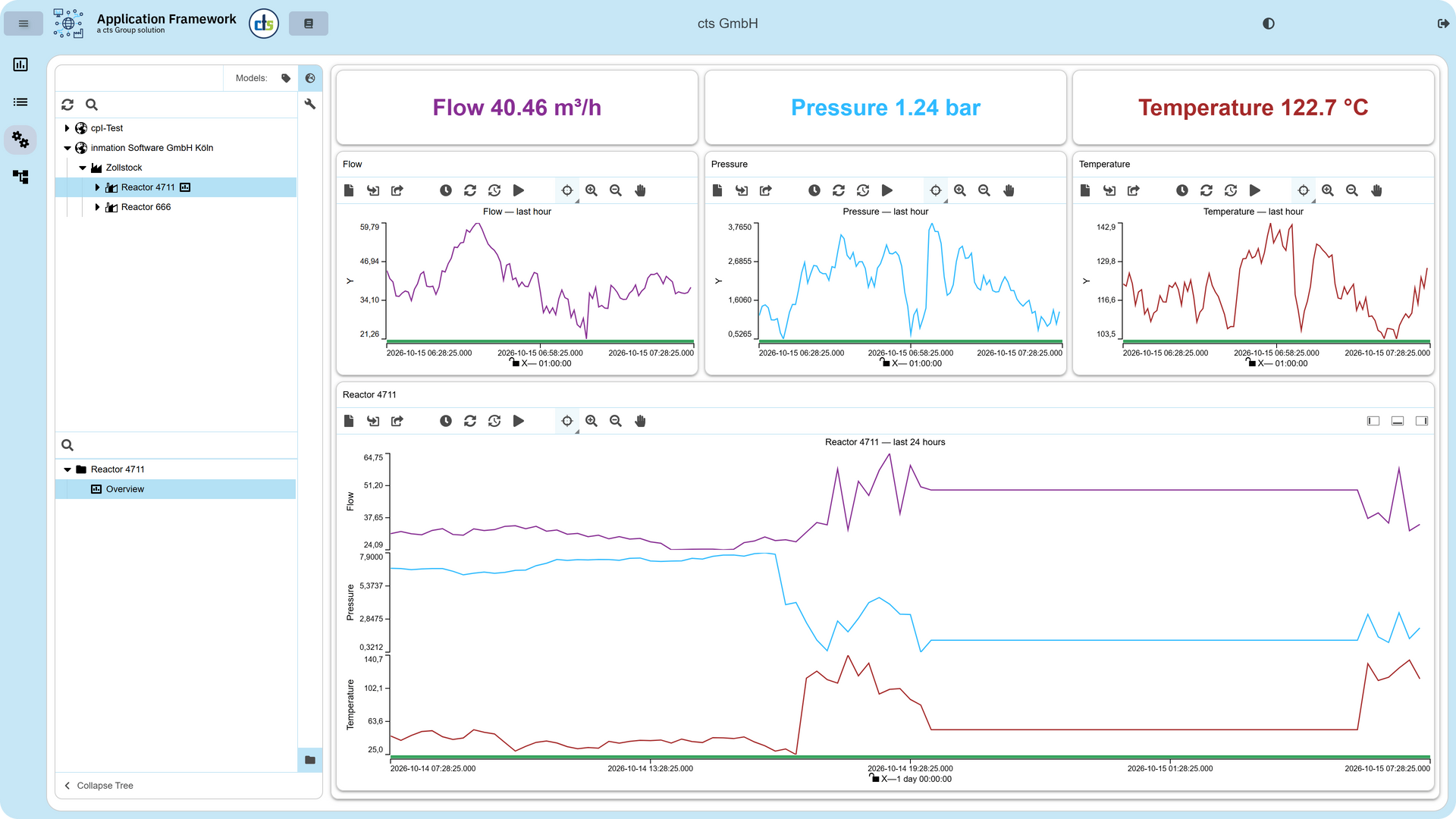
Task: Expand the cpl-Test node
Action: (x=67, y=128)
